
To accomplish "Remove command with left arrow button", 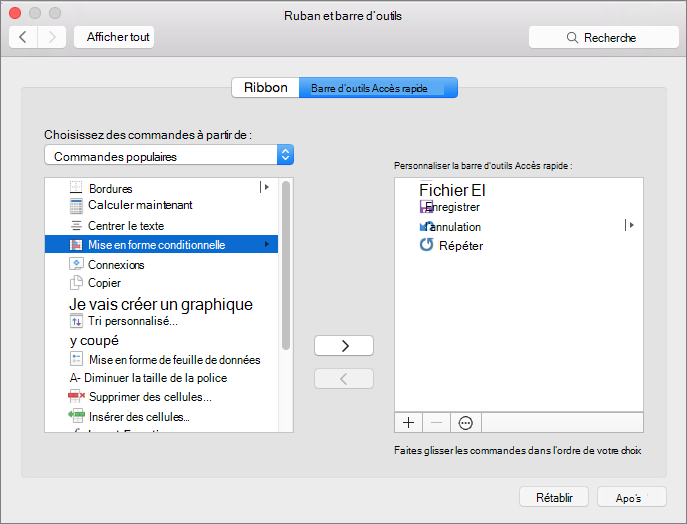I will pyautogui.click(x=344, y=379).
